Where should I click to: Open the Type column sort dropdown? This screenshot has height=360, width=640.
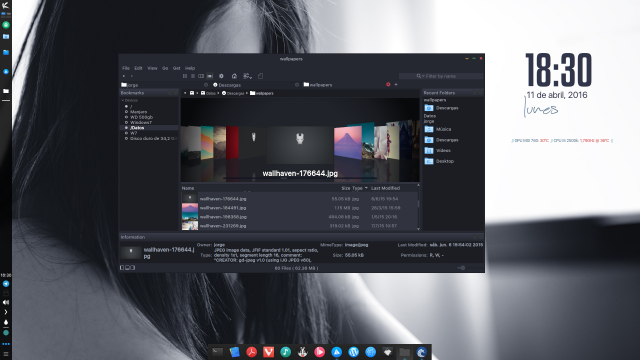click(x=366, y=188)
